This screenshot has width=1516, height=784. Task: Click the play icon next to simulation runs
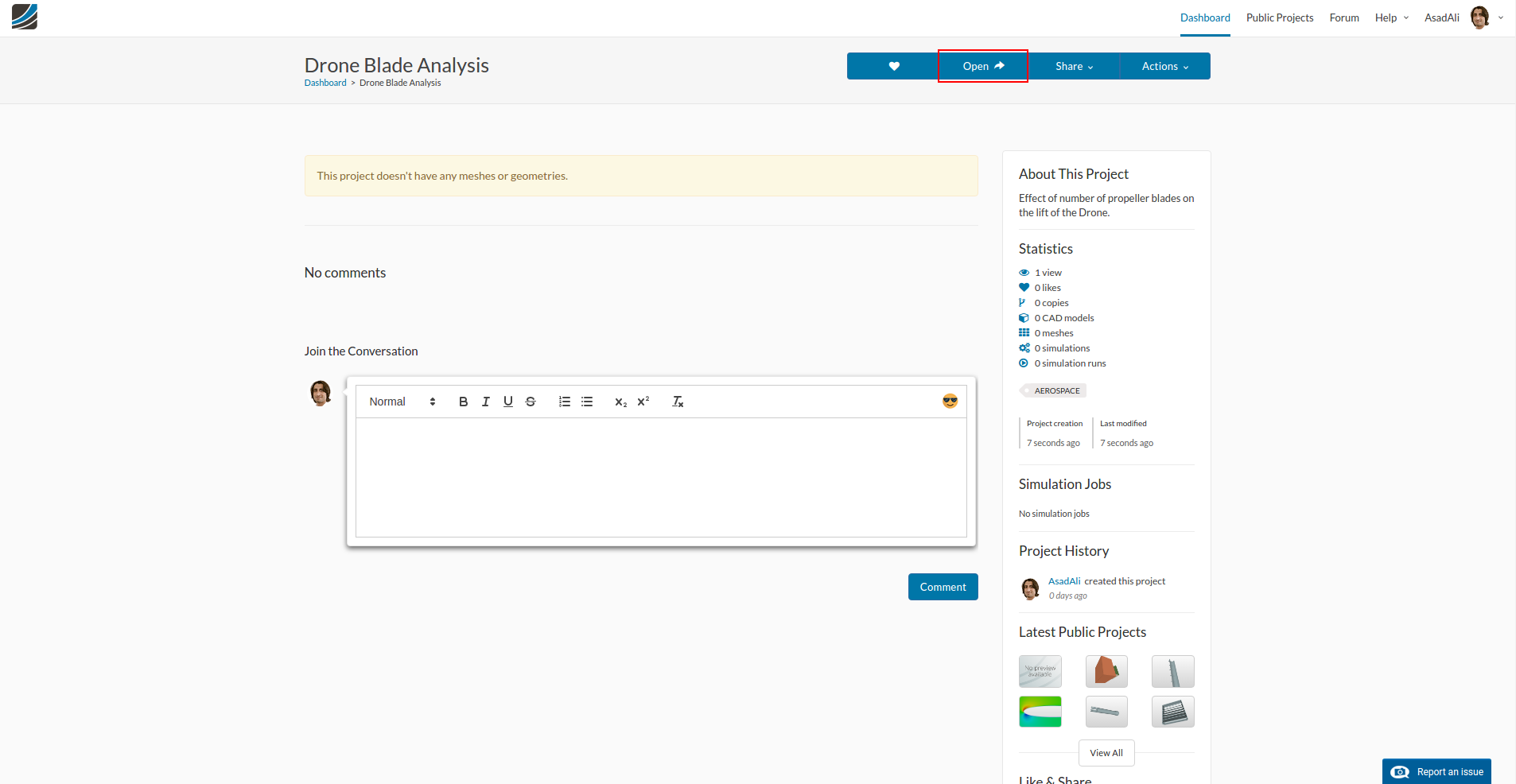(1024, 363)
